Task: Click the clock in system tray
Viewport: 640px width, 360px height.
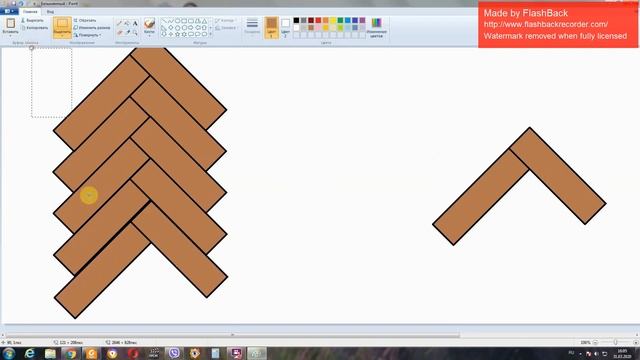Action: click(623, 353)
